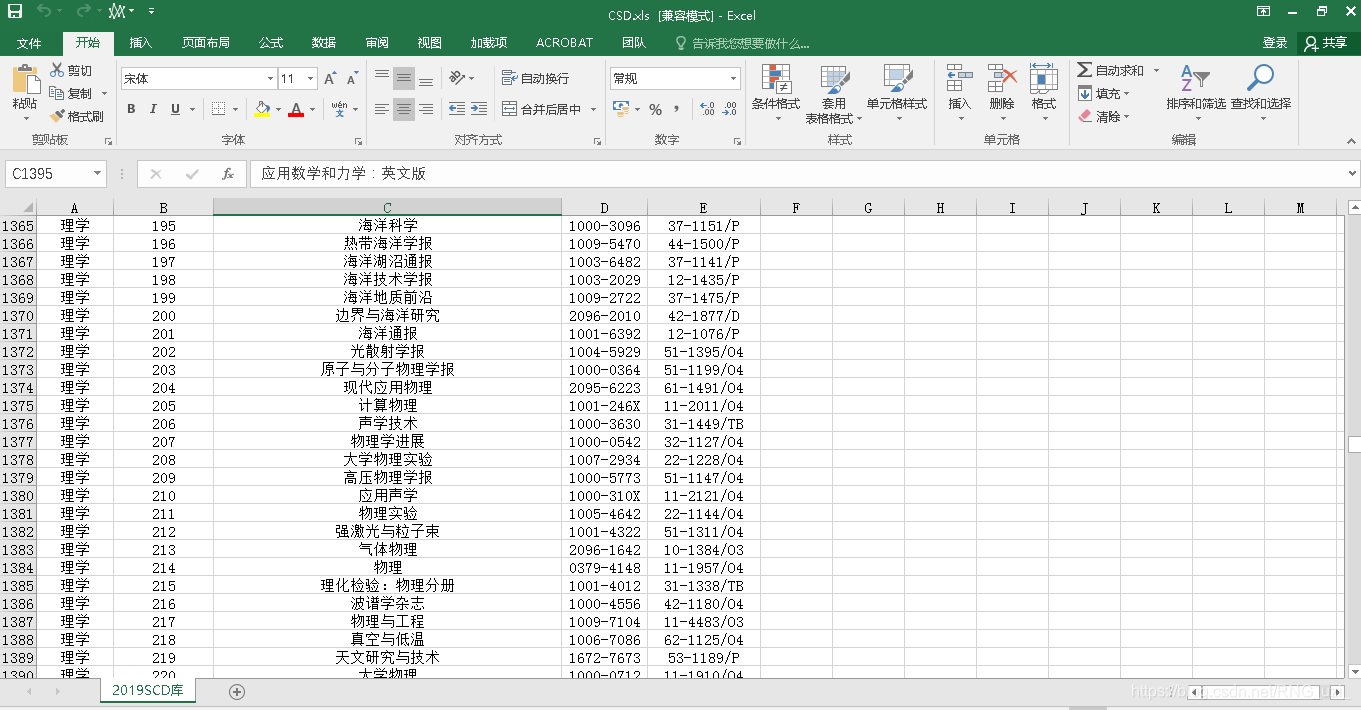
Task: Expand the Name Box dropdown arrow
Action: (x=97, y=174)
